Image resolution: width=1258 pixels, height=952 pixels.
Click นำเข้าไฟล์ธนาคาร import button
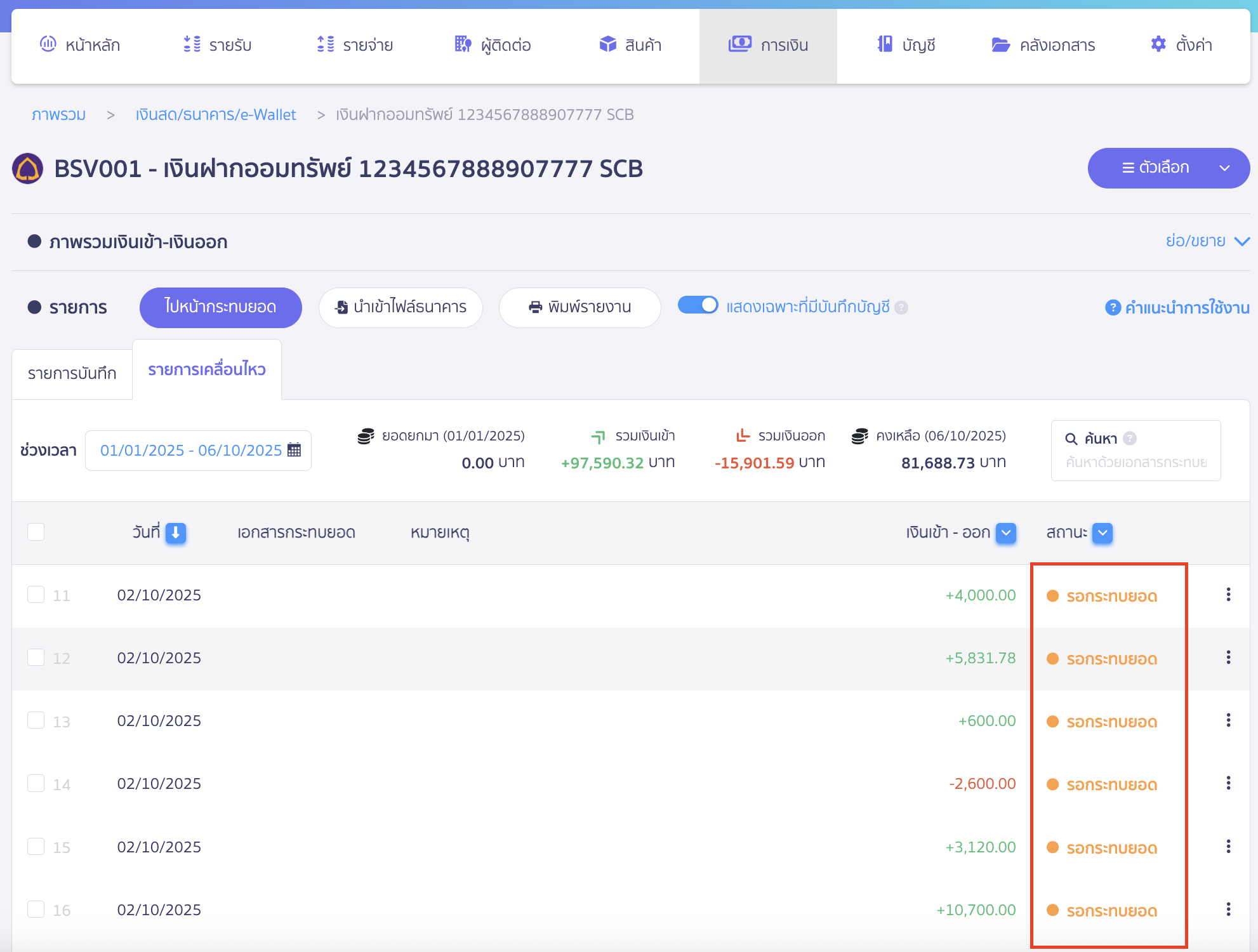pos(401,307)
